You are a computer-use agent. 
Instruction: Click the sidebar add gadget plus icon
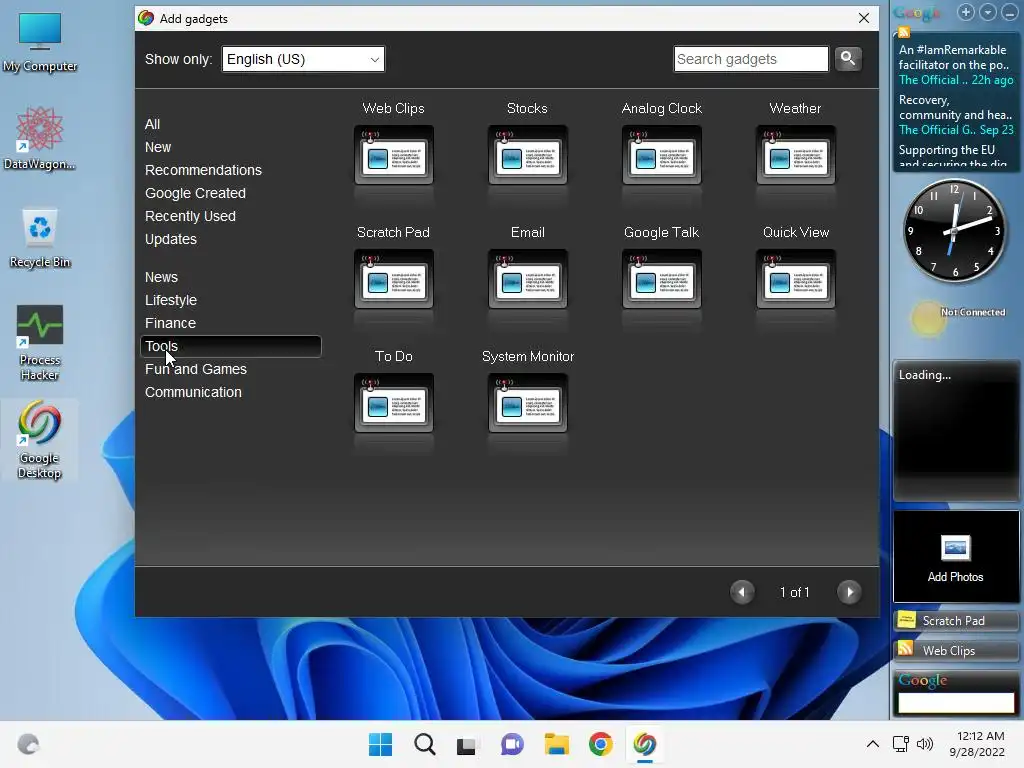click(966, 12)
